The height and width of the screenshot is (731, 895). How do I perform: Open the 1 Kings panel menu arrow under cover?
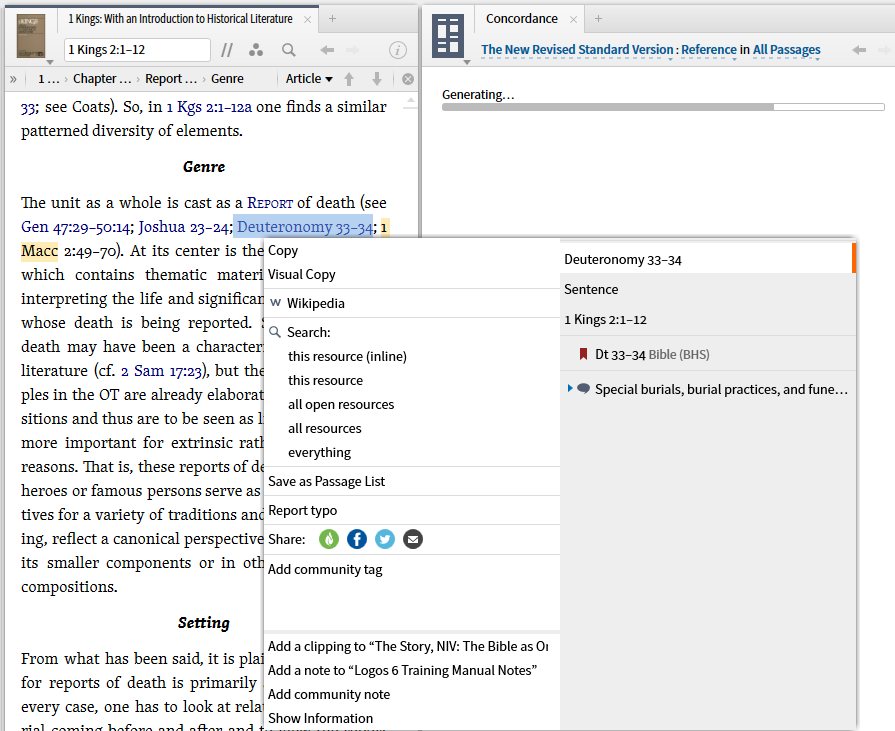[x=50, y=62]
